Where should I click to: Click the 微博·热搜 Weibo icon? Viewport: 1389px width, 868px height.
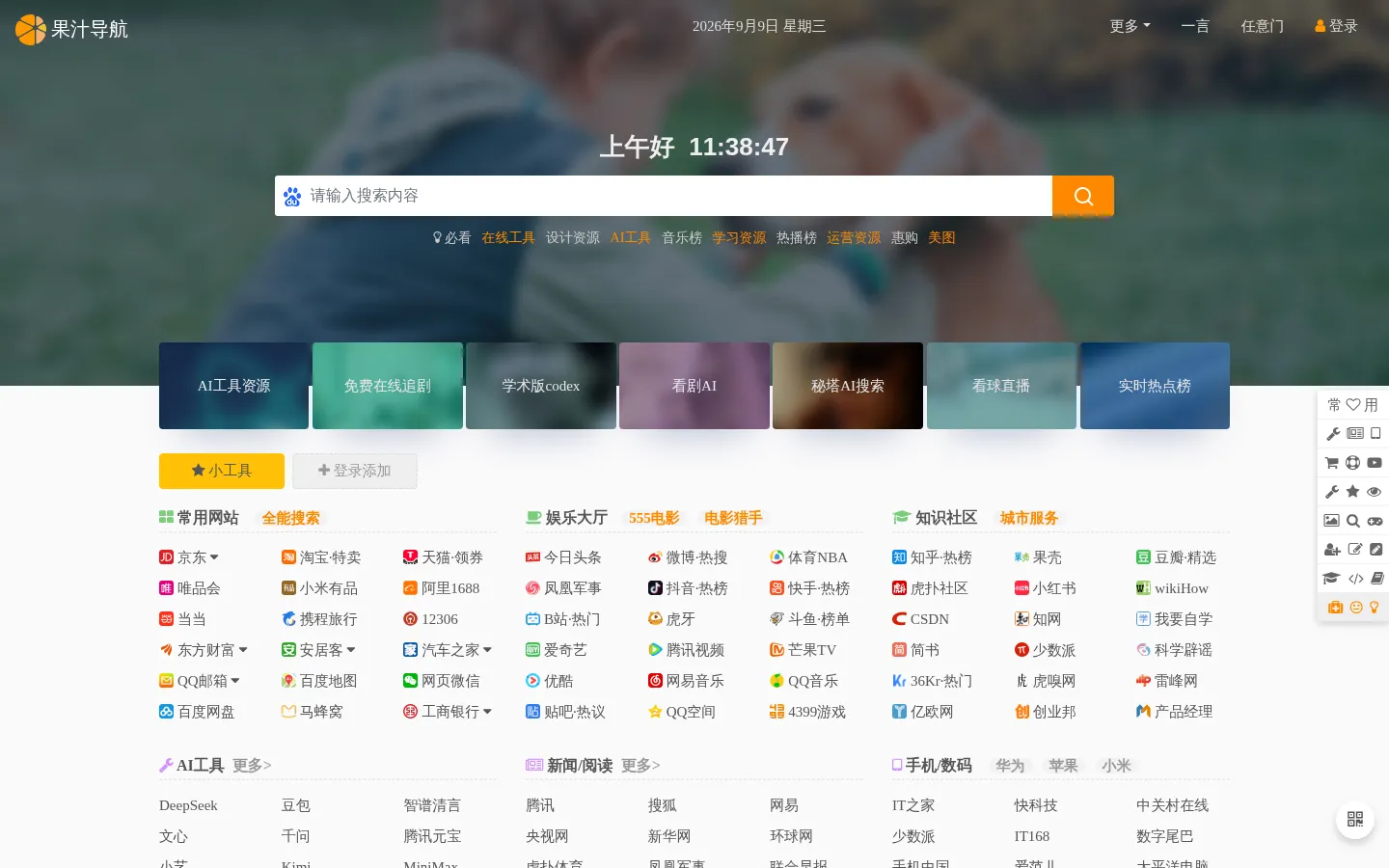click(x=655, y=557)
